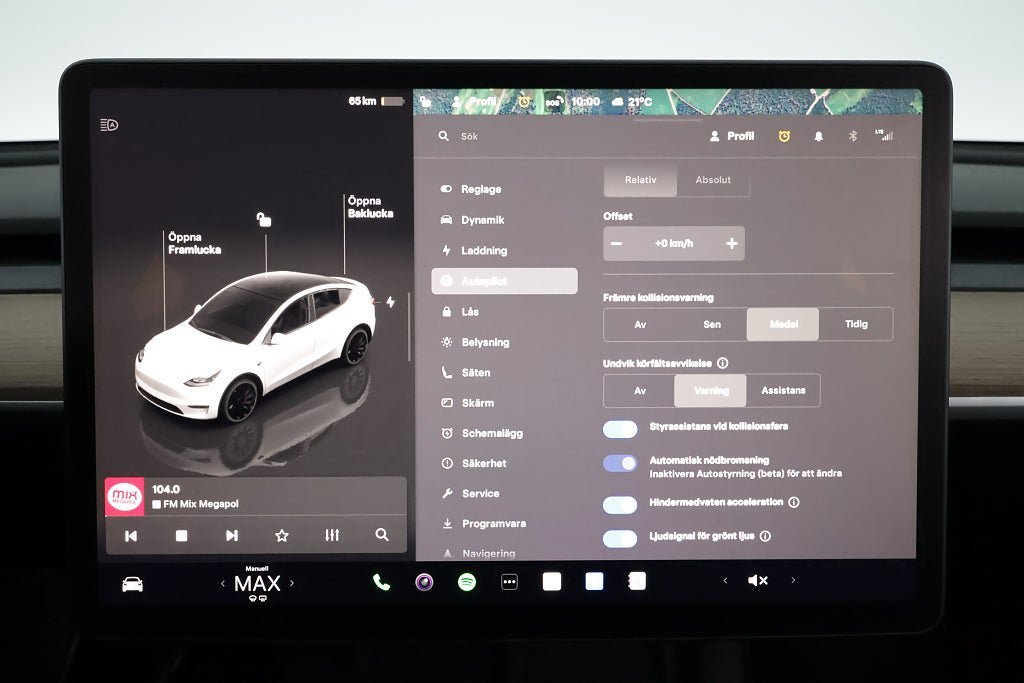Image resolution: width=1024 pixels, height=683 pixels.
Task: Tap the car controls icon
Action: [132, 584]
